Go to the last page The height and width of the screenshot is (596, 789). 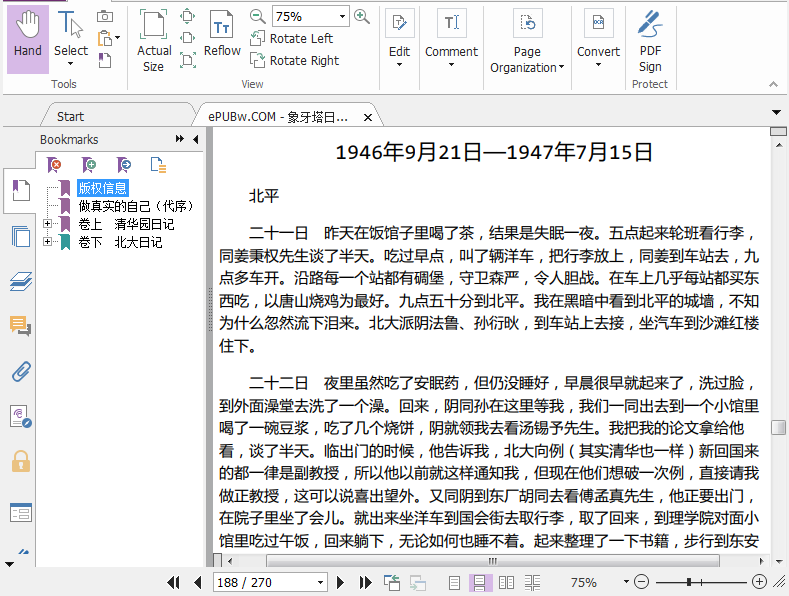(360, 582)
